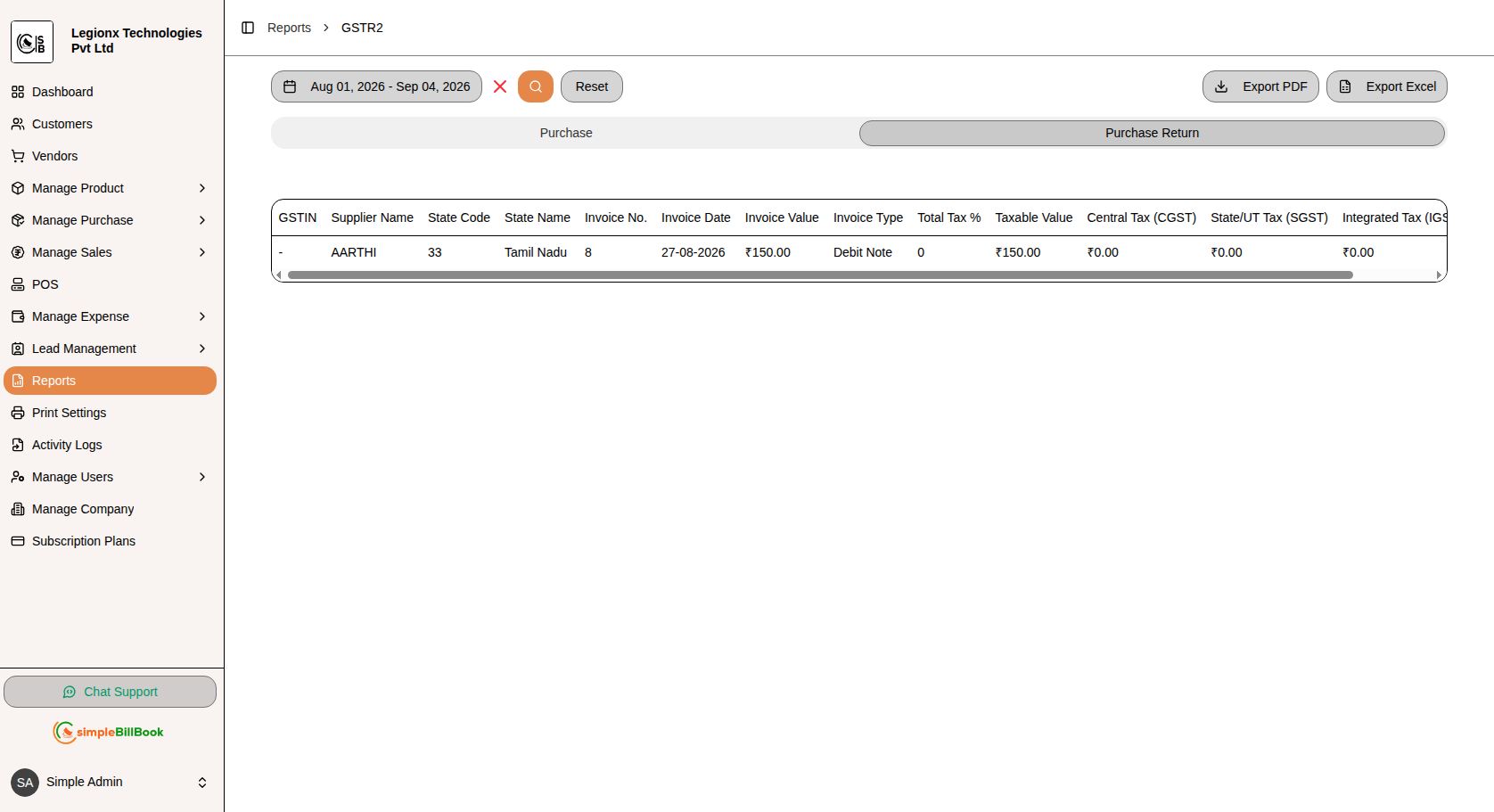This screenshot has width=1494, height=812.
Task: Open Reports in the sidebar
Action: click(x=110, y=381)
